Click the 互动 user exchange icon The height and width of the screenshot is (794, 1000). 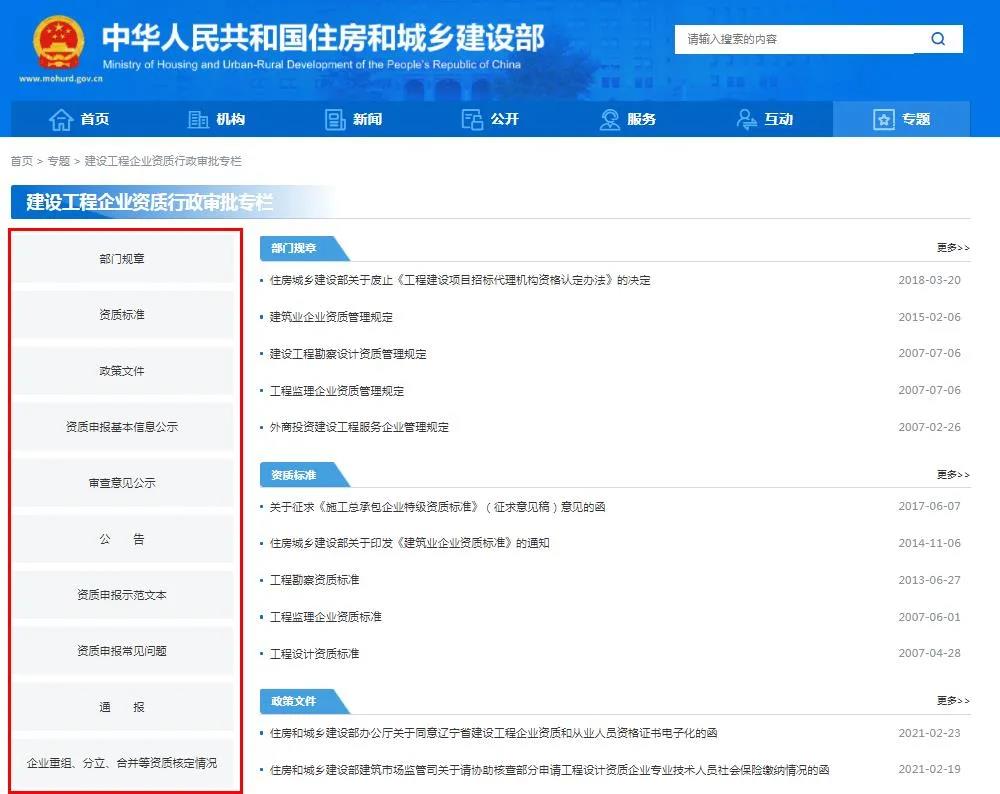tap(746, 119)
